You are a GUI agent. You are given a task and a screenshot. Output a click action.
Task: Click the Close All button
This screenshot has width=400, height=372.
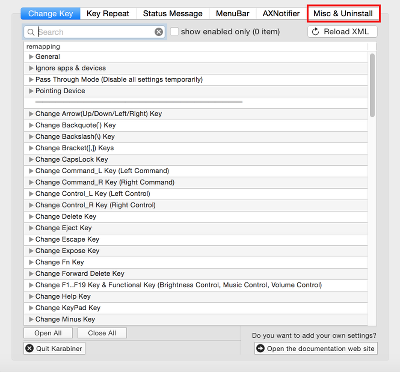click(102, 333)
